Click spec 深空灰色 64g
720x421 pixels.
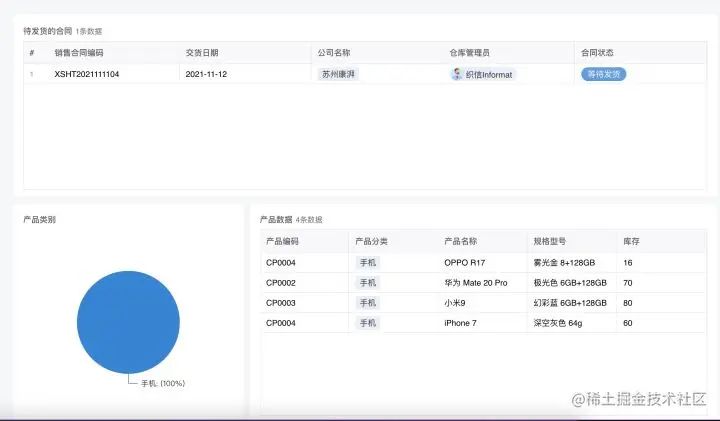pos(557,323)
